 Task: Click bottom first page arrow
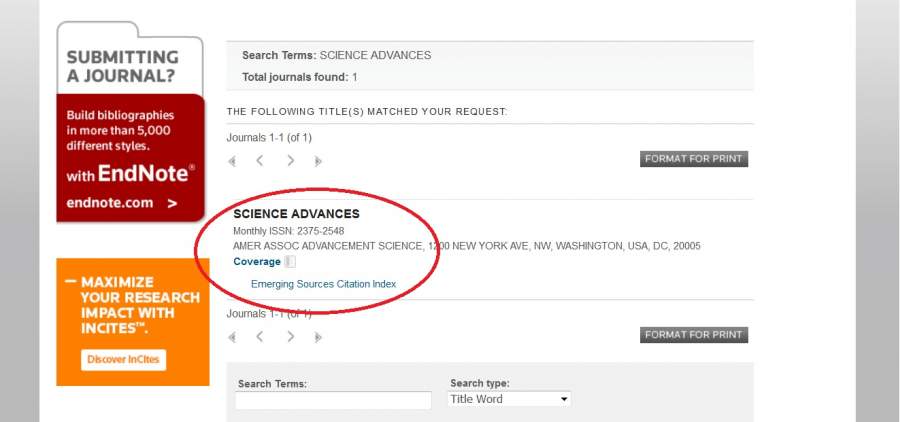pyautogui.click(x=233, y=337)
